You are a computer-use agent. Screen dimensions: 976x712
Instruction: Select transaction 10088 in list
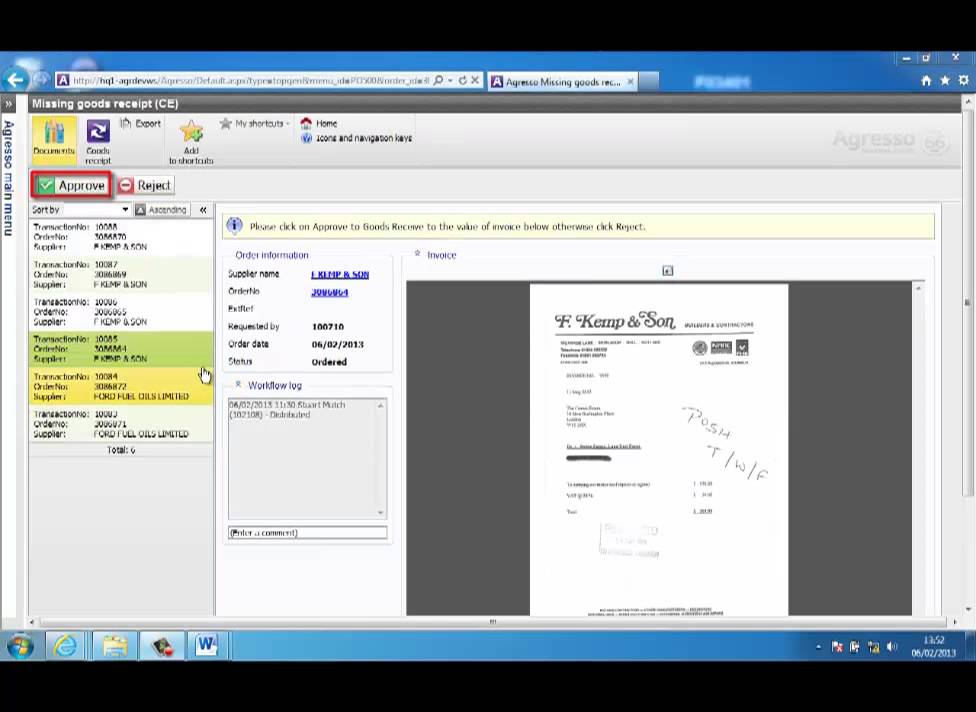click(x=121, y=237)
